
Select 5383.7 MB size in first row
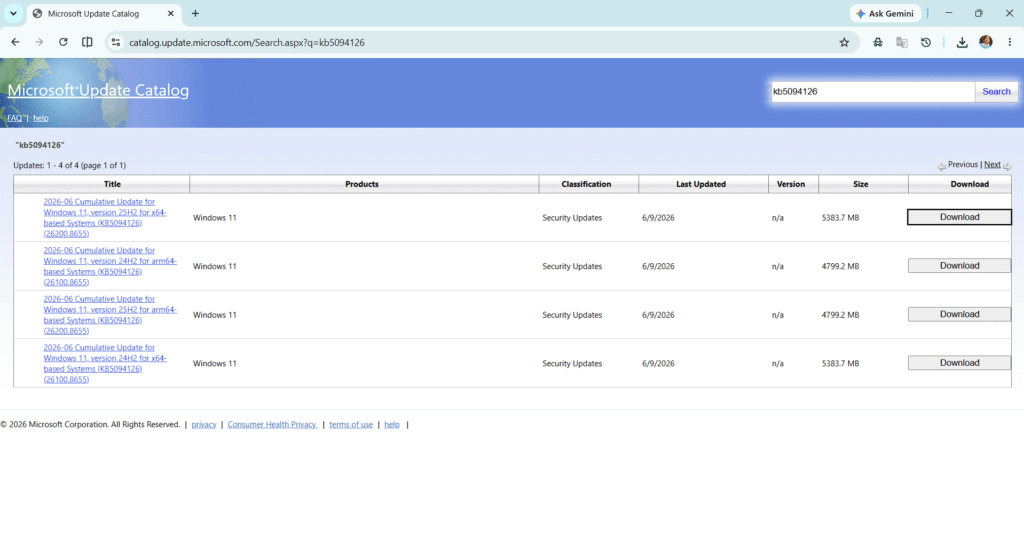click(840, 217)
